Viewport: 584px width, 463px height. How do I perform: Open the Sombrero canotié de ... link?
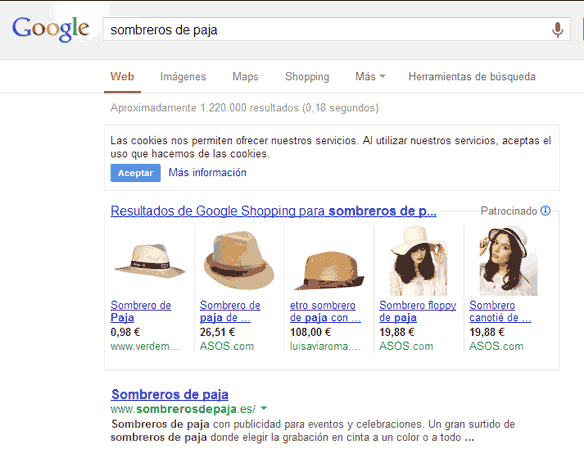click(x=500, y=311)
